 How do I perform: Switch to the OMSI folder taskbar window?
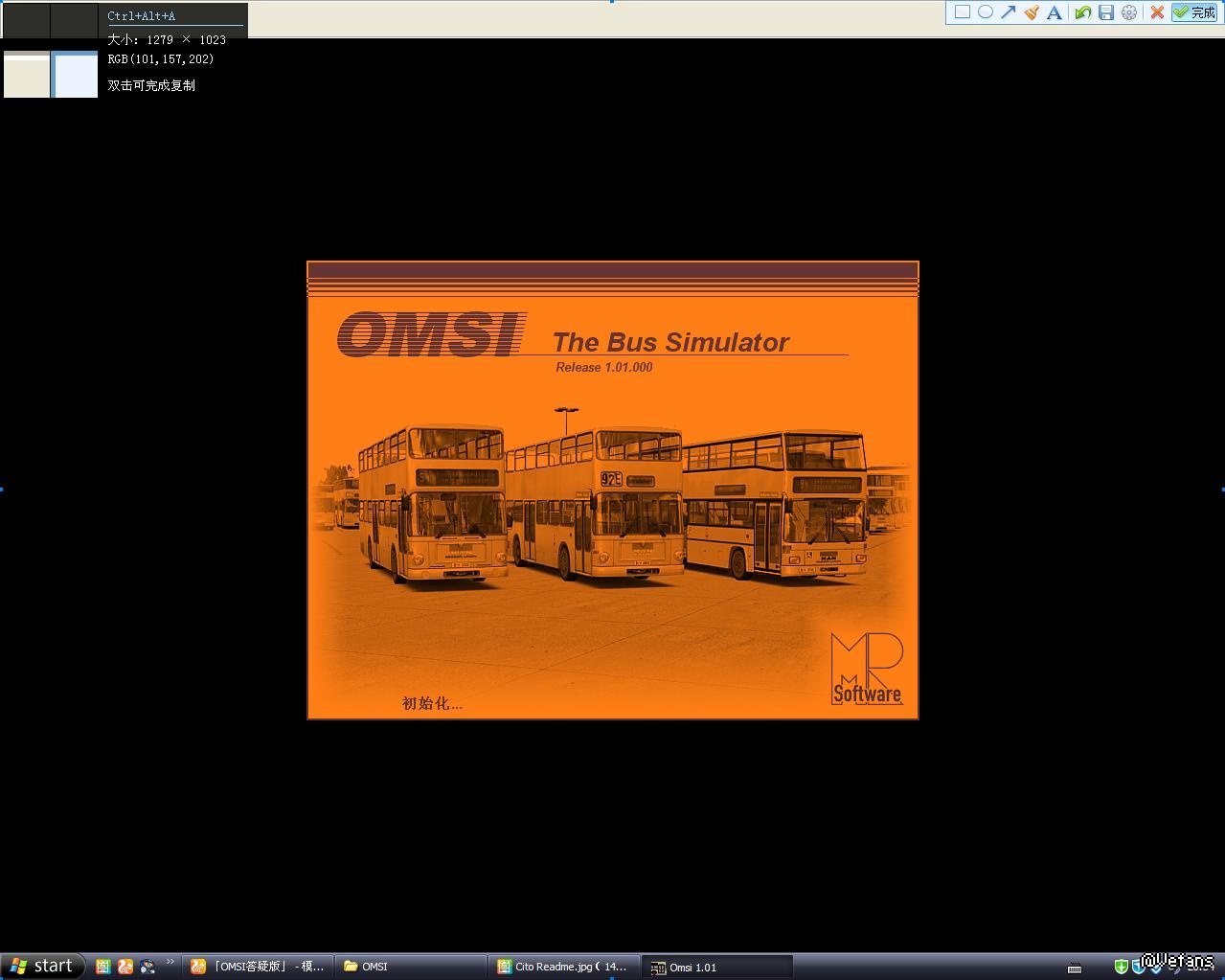click(x=411, y=967)
